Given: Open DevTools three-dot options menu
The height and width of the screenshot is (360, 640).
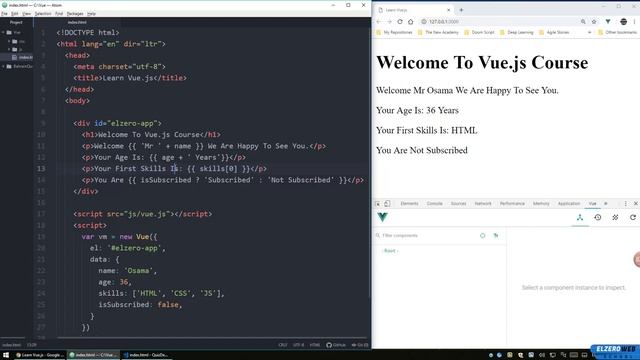Looking at the screenshot, I should (x=625, y=203).
